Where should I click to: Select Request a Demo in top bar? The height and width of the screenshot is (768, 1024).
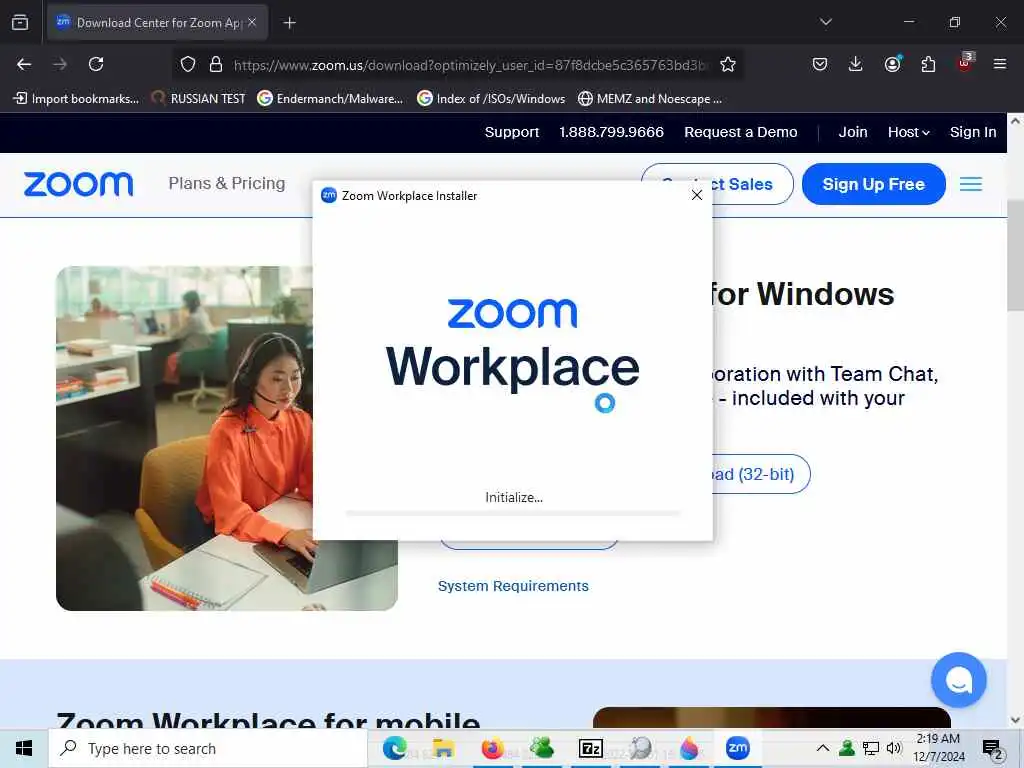tap(741, 132)
